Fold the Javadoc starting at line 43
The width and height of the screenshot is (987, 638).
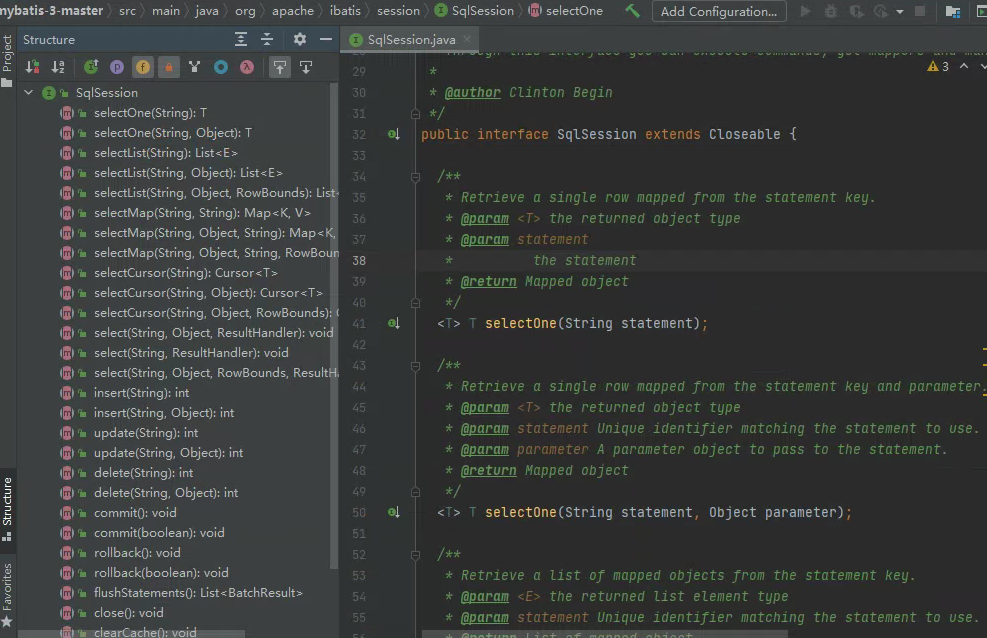[x=415, y=366]
